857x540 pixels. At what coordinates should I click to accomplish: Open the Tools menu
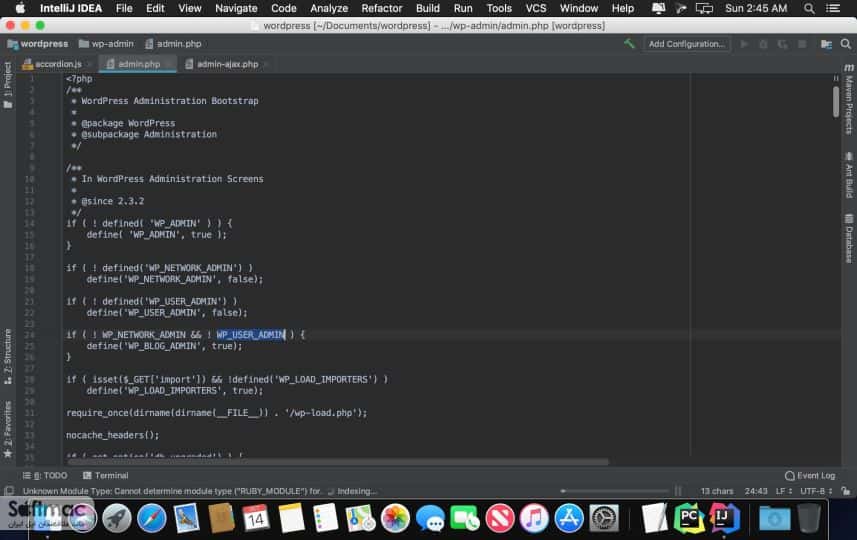point(499,8)
